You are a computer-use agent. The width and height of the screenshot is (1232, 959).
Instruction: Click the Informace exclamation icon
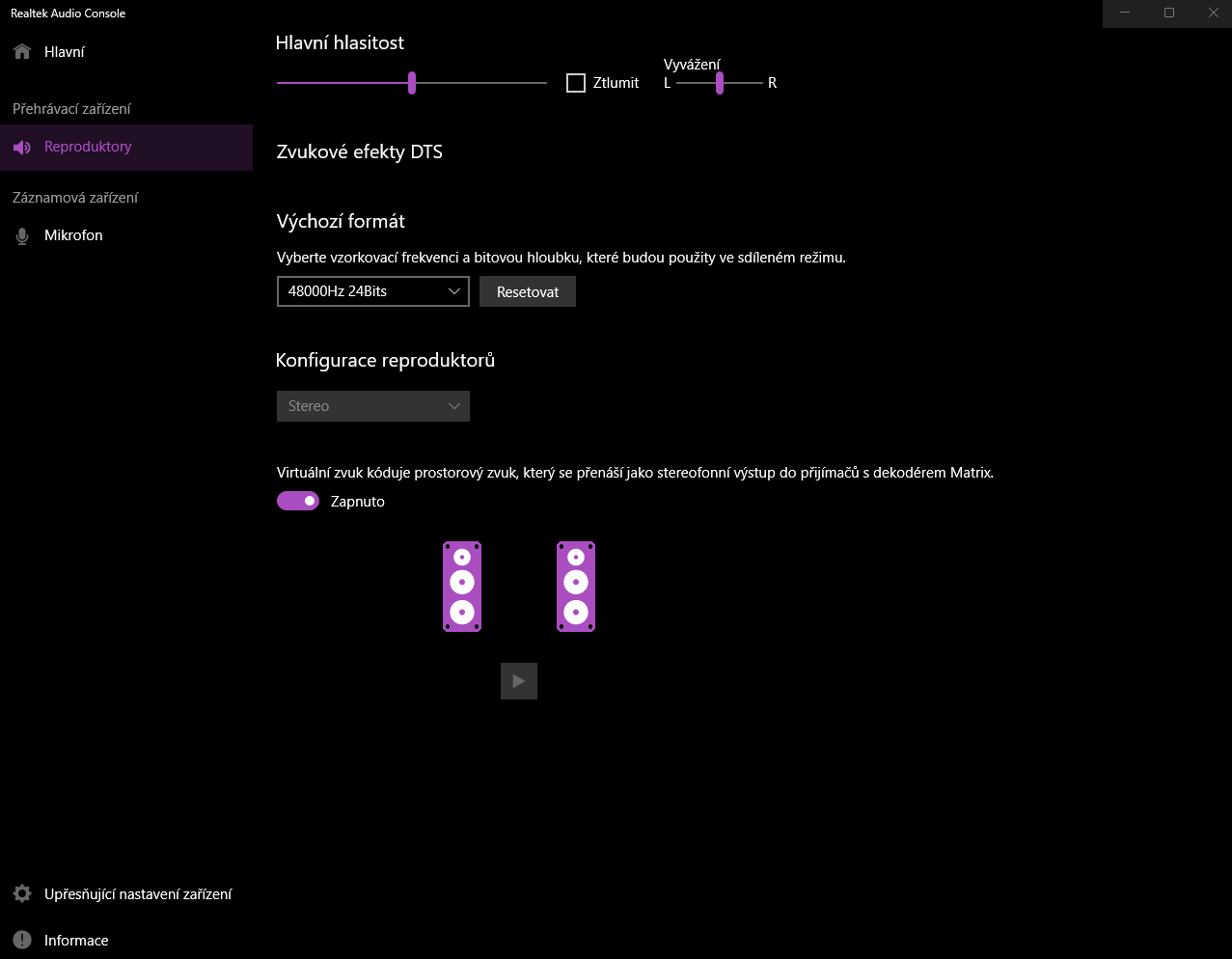[22, 941]
